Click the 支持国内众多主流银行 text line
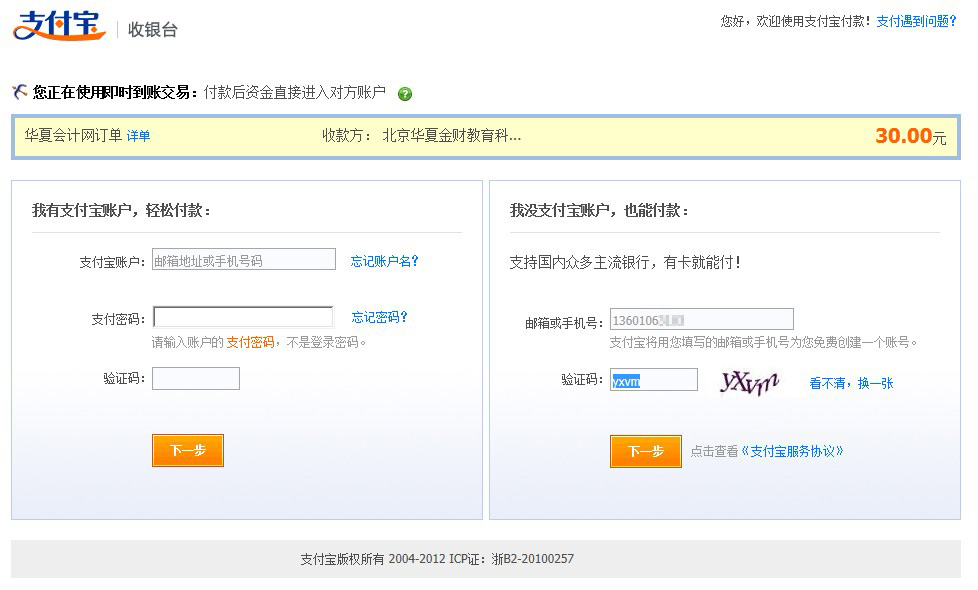 [625, 262]
